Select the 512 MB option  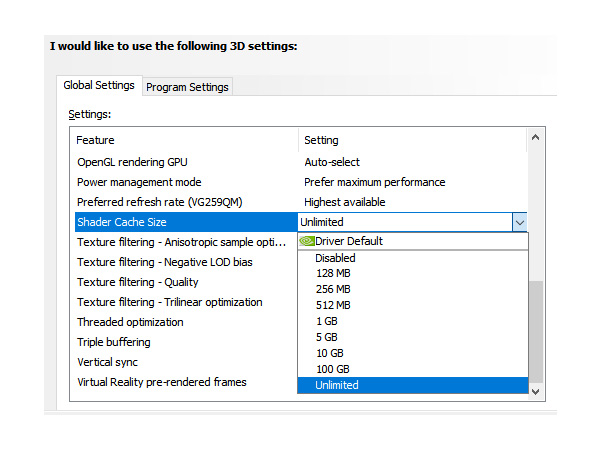point(333,305)
